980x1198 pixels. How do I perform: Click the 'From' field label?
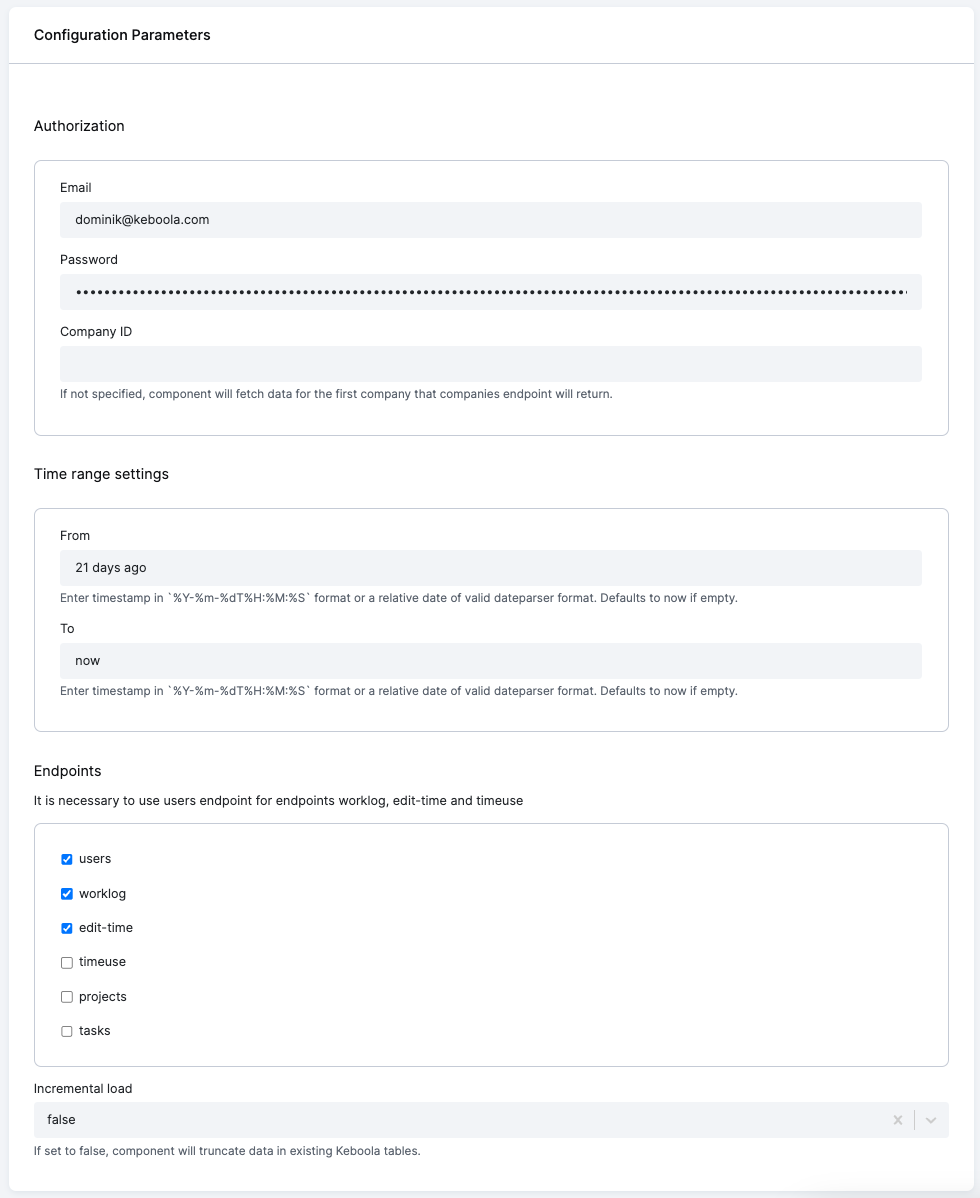[75, 536]
